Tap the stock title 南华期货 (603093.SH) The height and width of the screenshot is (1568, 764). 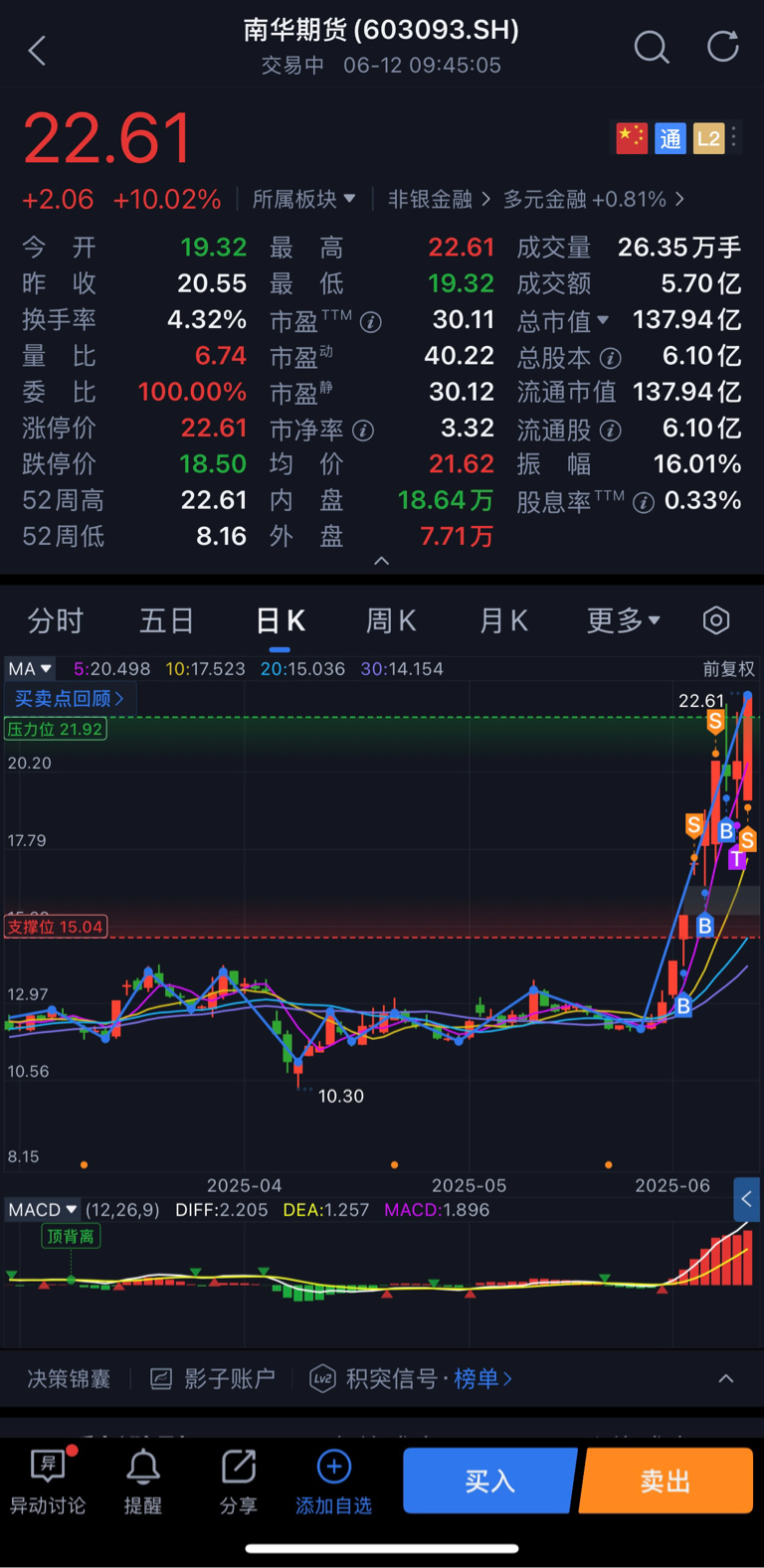pos(382,30)
